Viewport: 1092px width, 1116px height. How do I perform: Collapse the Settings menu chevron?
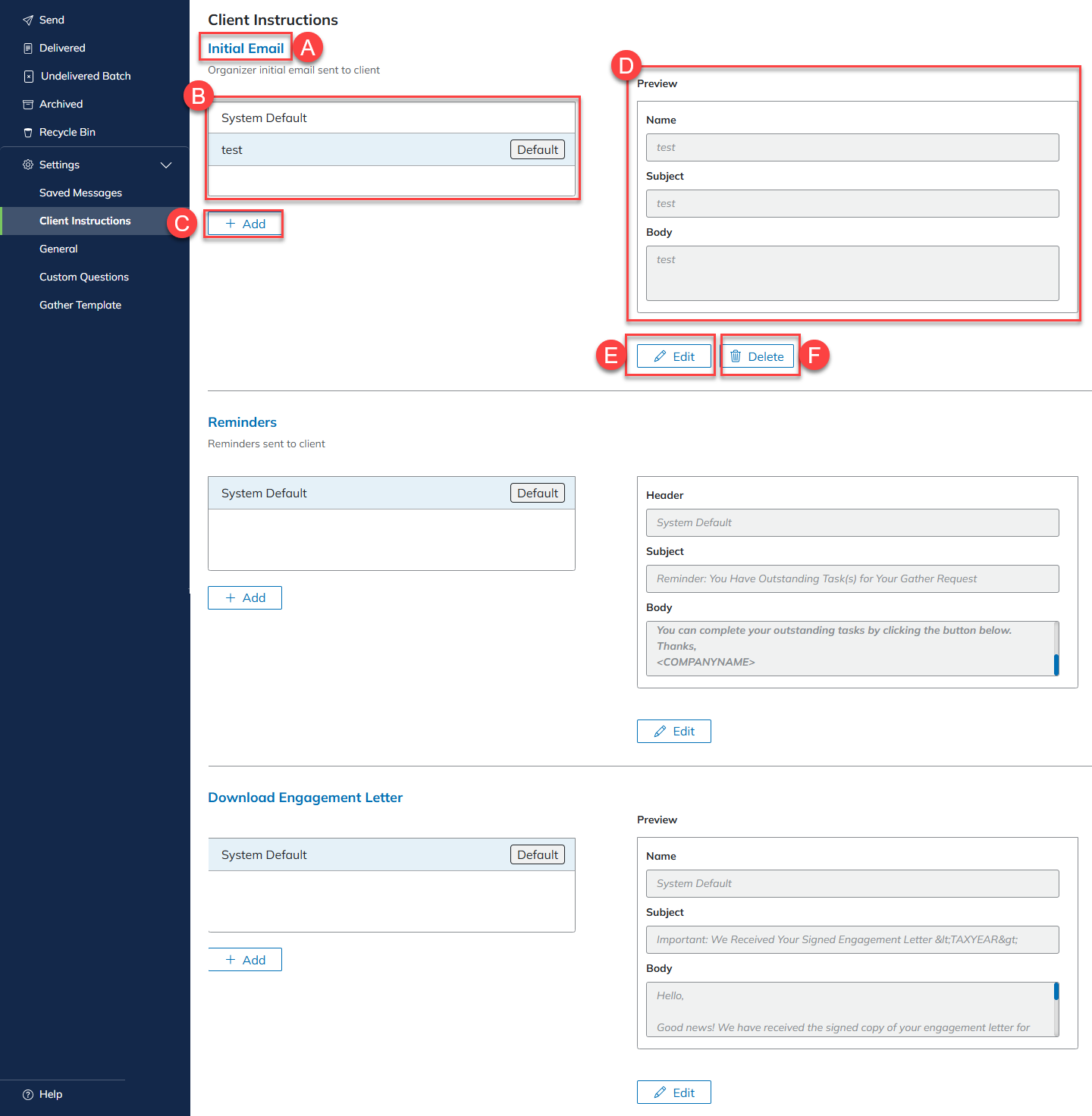[x=166, y=165]
